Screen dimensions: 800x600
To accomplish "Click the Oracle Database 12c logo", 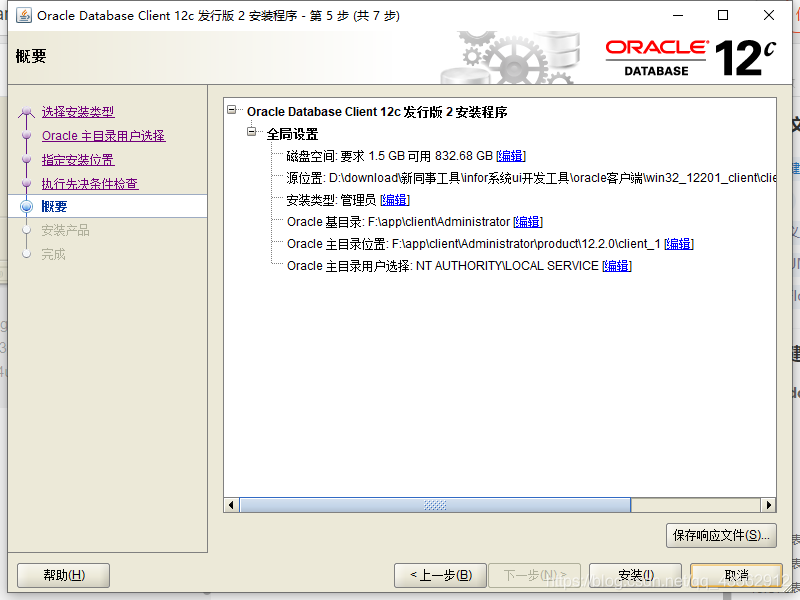I will [690, 58].
